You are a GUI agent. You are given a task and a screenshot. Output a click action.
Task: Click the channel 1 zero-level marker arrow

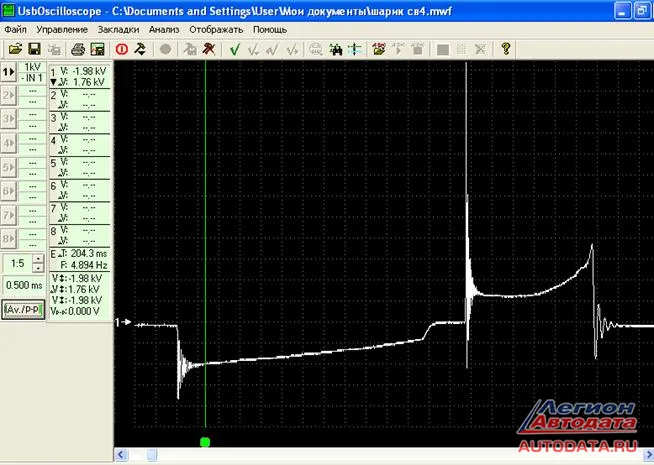tap(123, 322)
